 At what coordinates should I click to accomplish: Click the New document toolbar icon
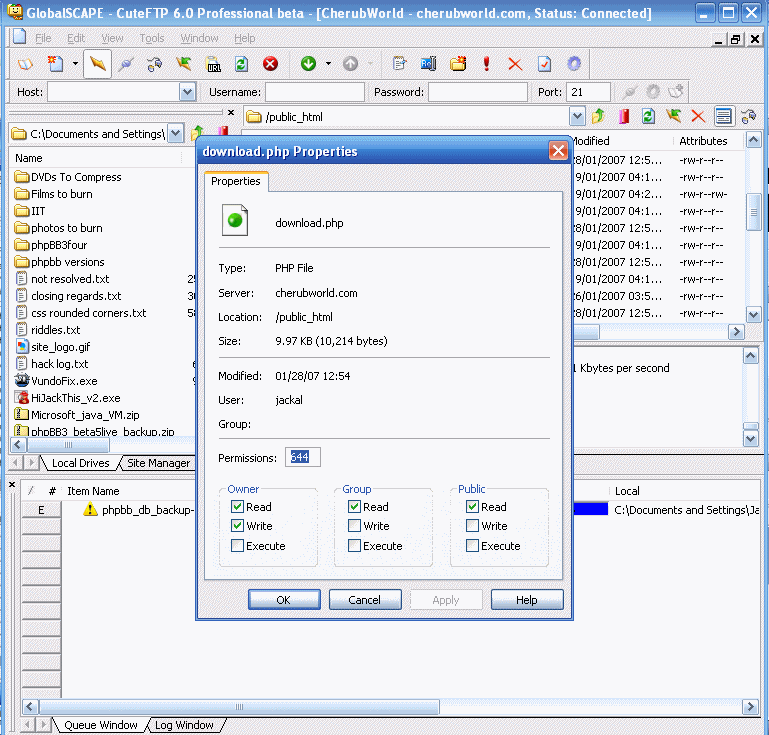click(55, 64)
